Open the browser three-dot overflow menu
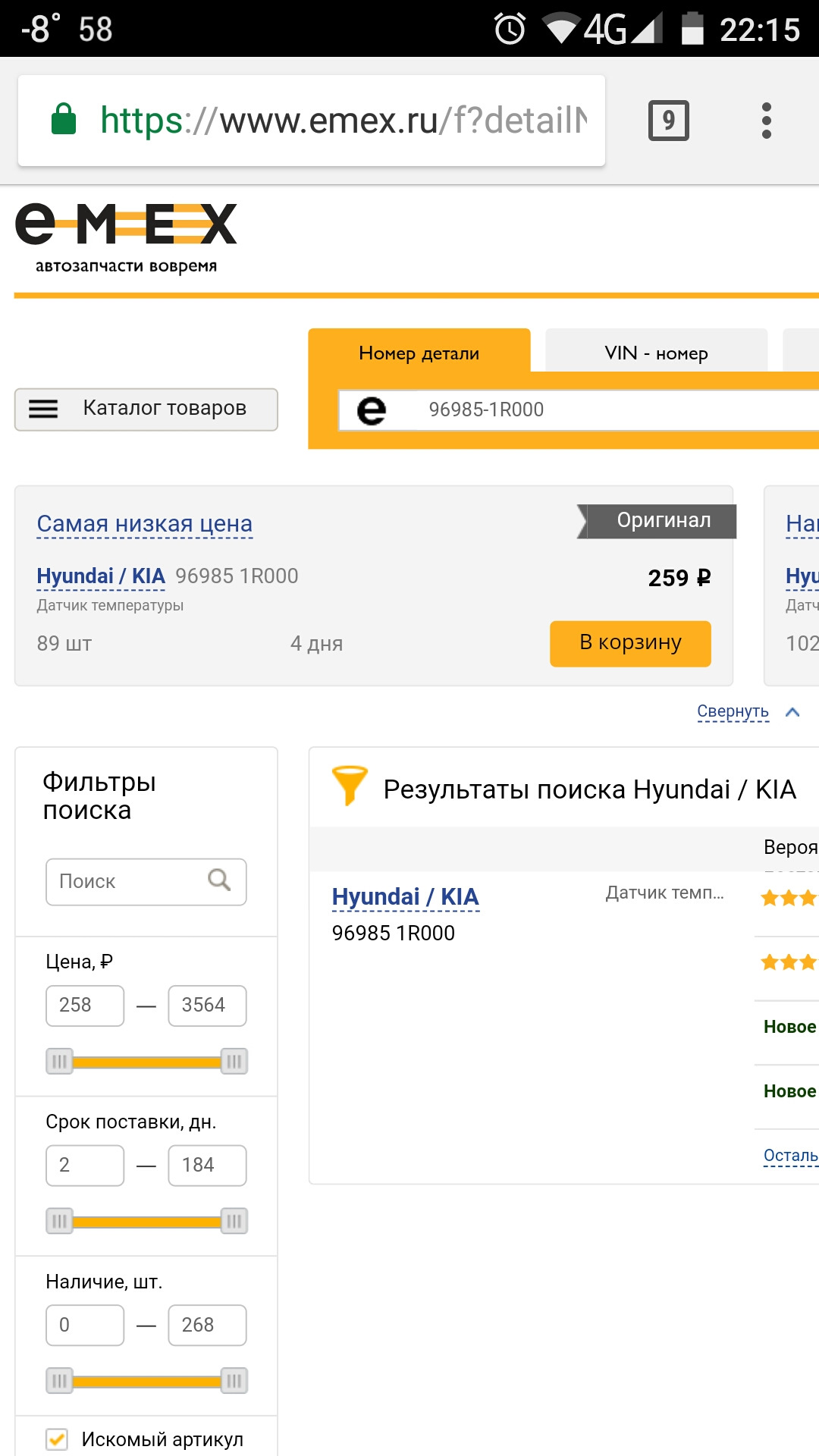819x1456 pixels. point(767,121)
